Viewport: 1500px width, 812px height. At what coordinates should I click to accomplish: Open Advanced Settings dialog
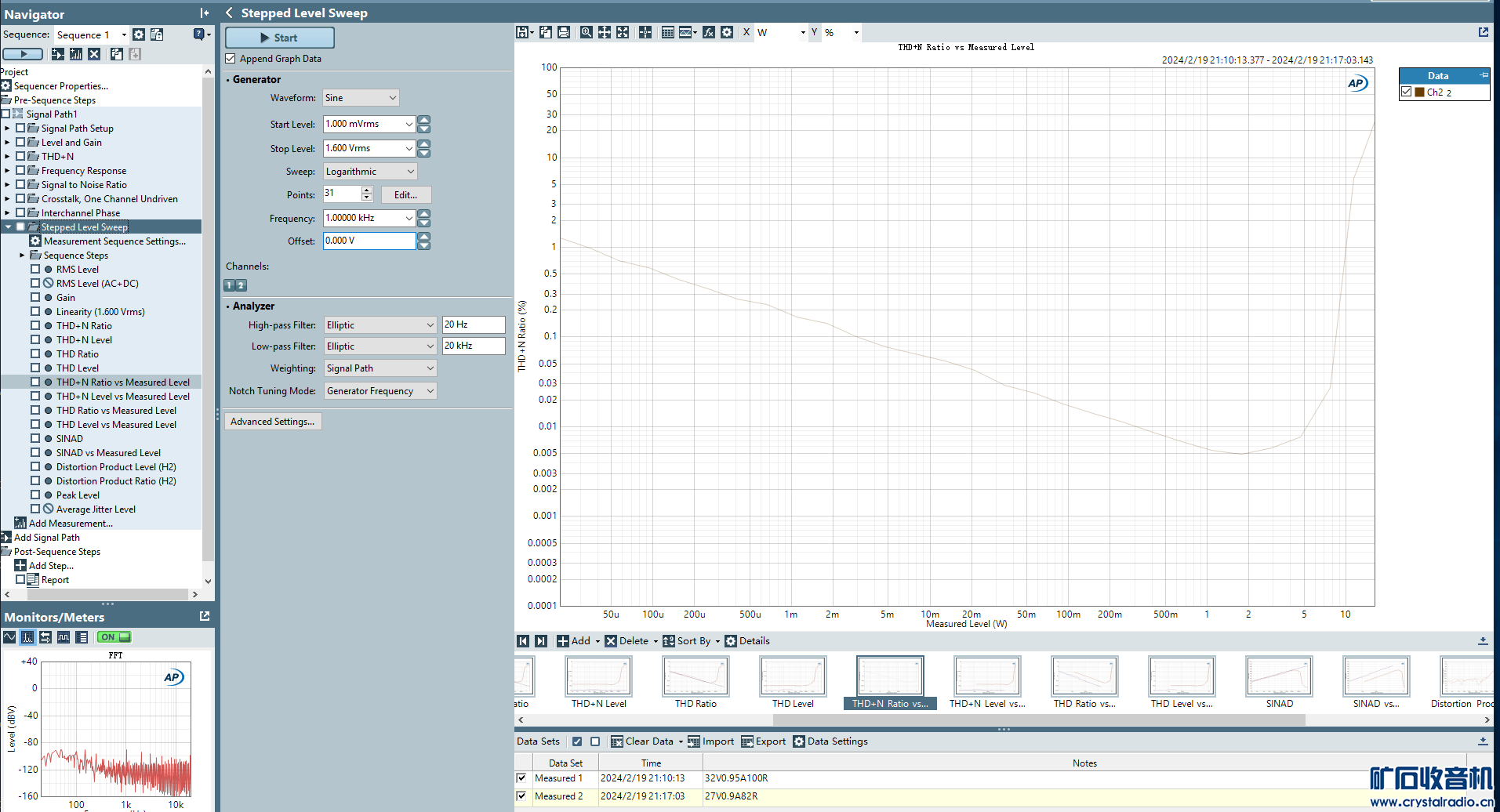[272, 422]
